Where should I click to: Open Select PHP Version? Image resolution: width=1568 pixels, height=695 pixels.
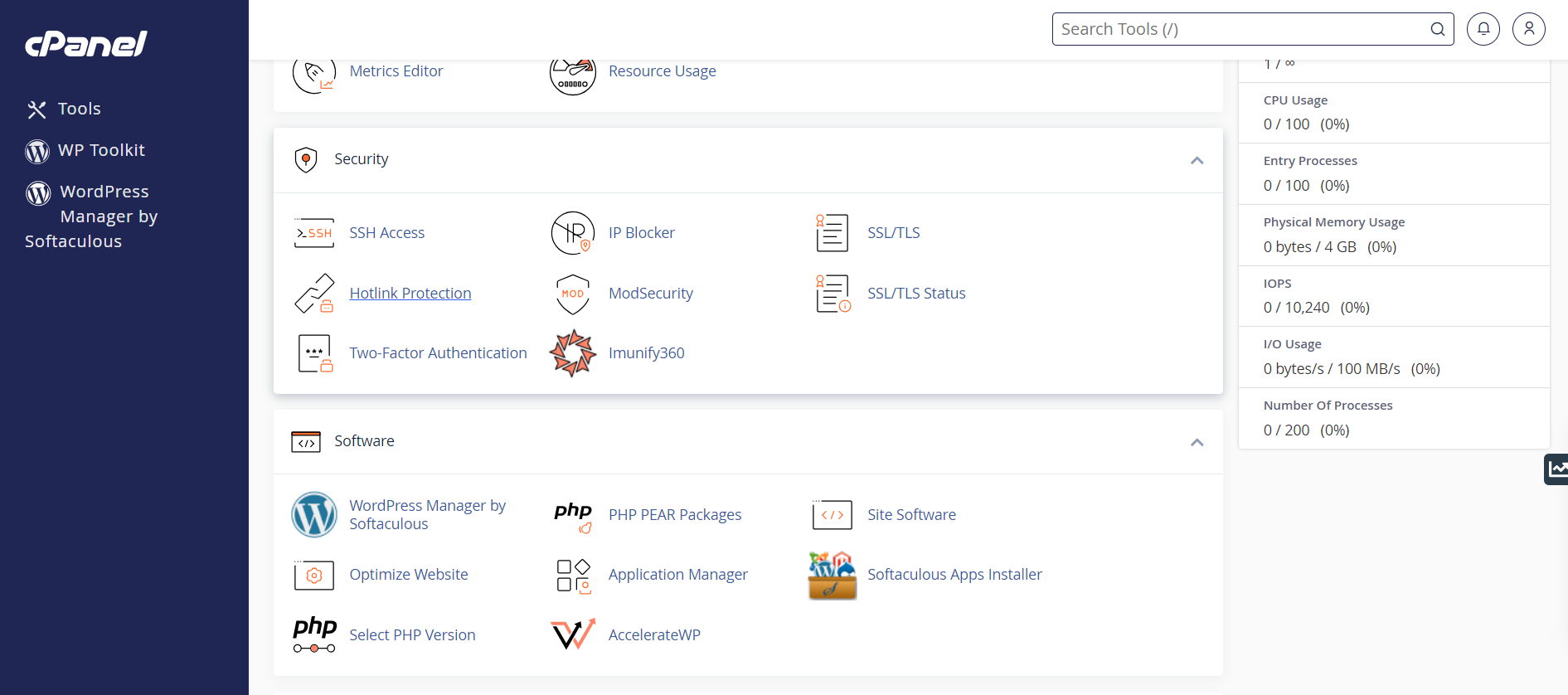coord(413,635)
